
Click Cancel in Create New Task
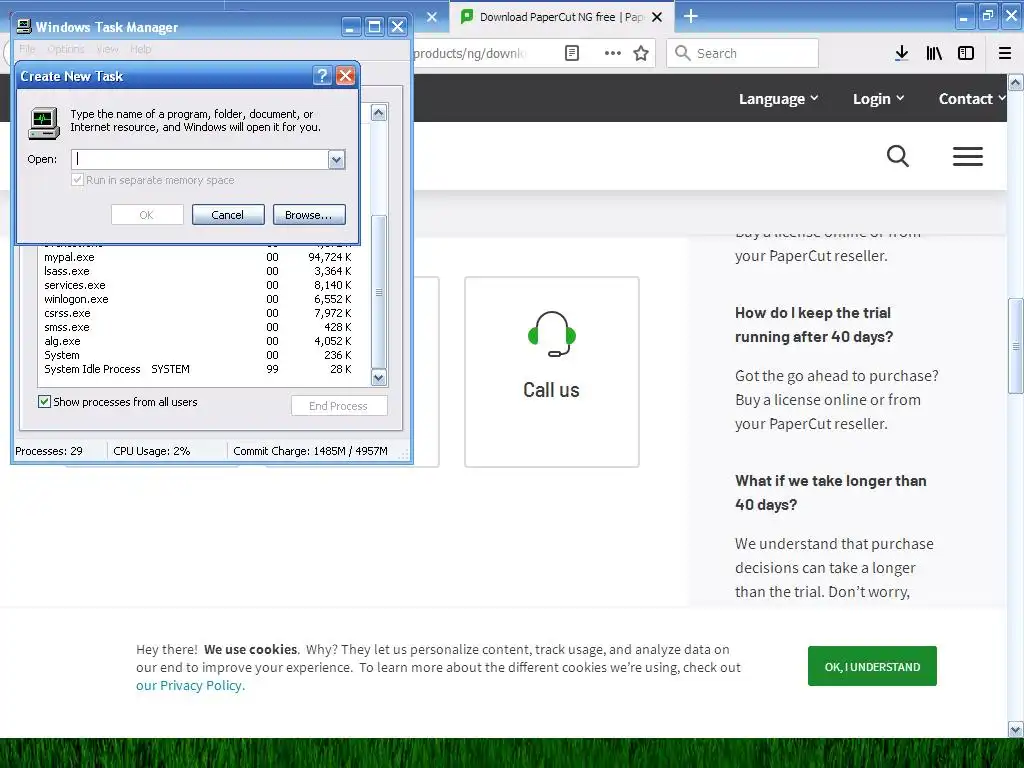(228, 215)
